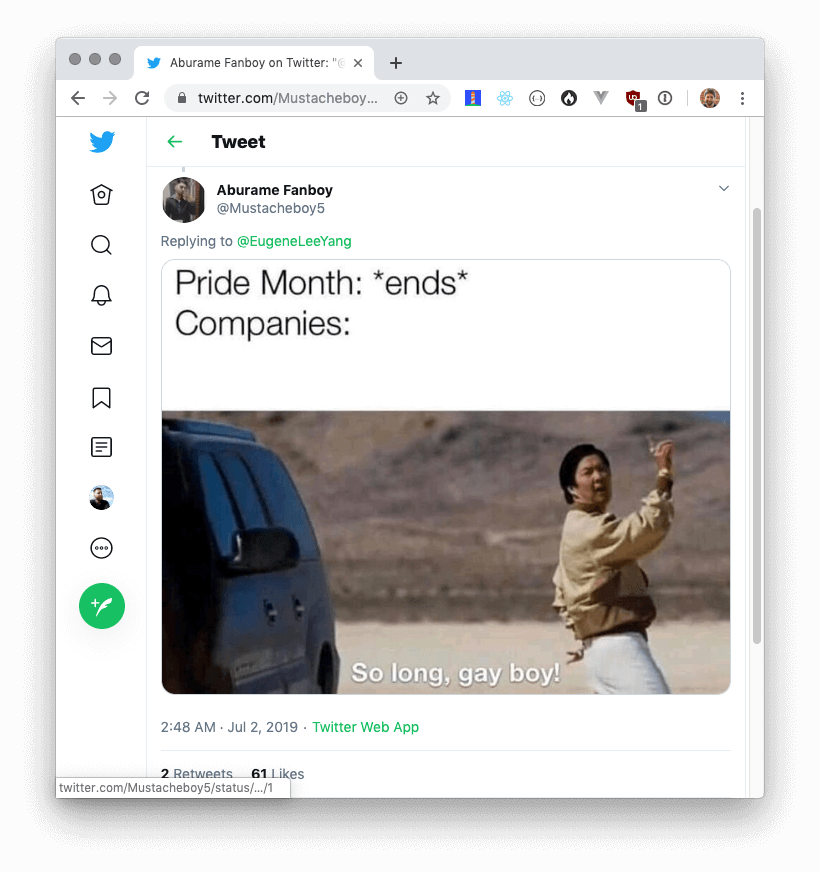The image size is (820, 872).
Task: Reload the page with refresh icon
Action: point(142,98)
